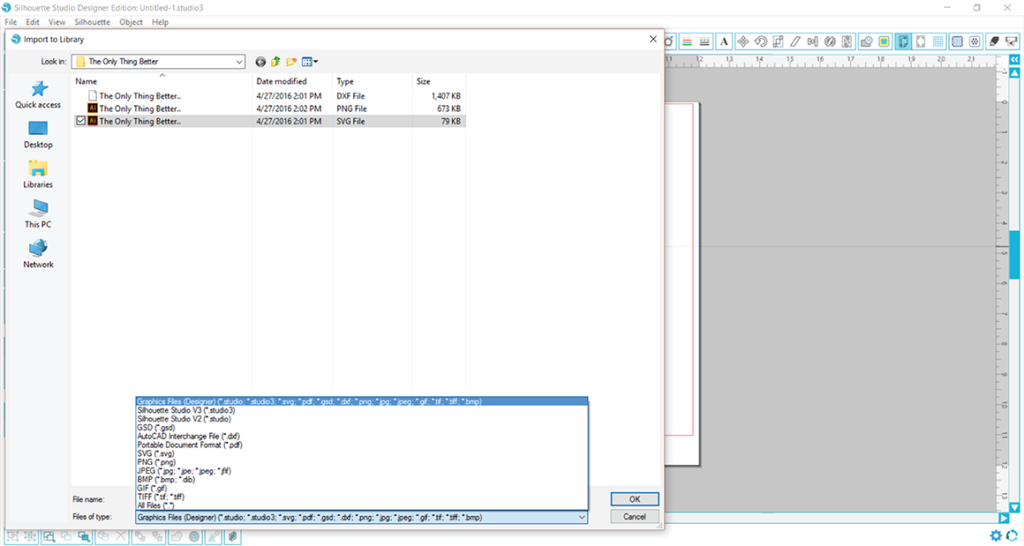Screen dimensions: 1024x546
Task: Choose the TIFF file type option
Action: 161,496
